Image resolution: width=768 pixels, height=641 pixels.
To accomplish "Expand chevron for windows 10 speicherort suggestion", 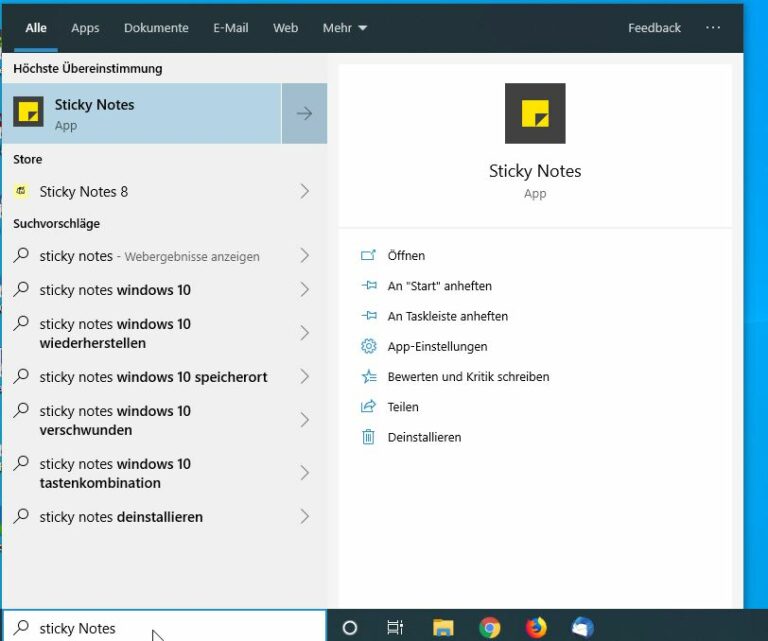I will tap(305, 376).
